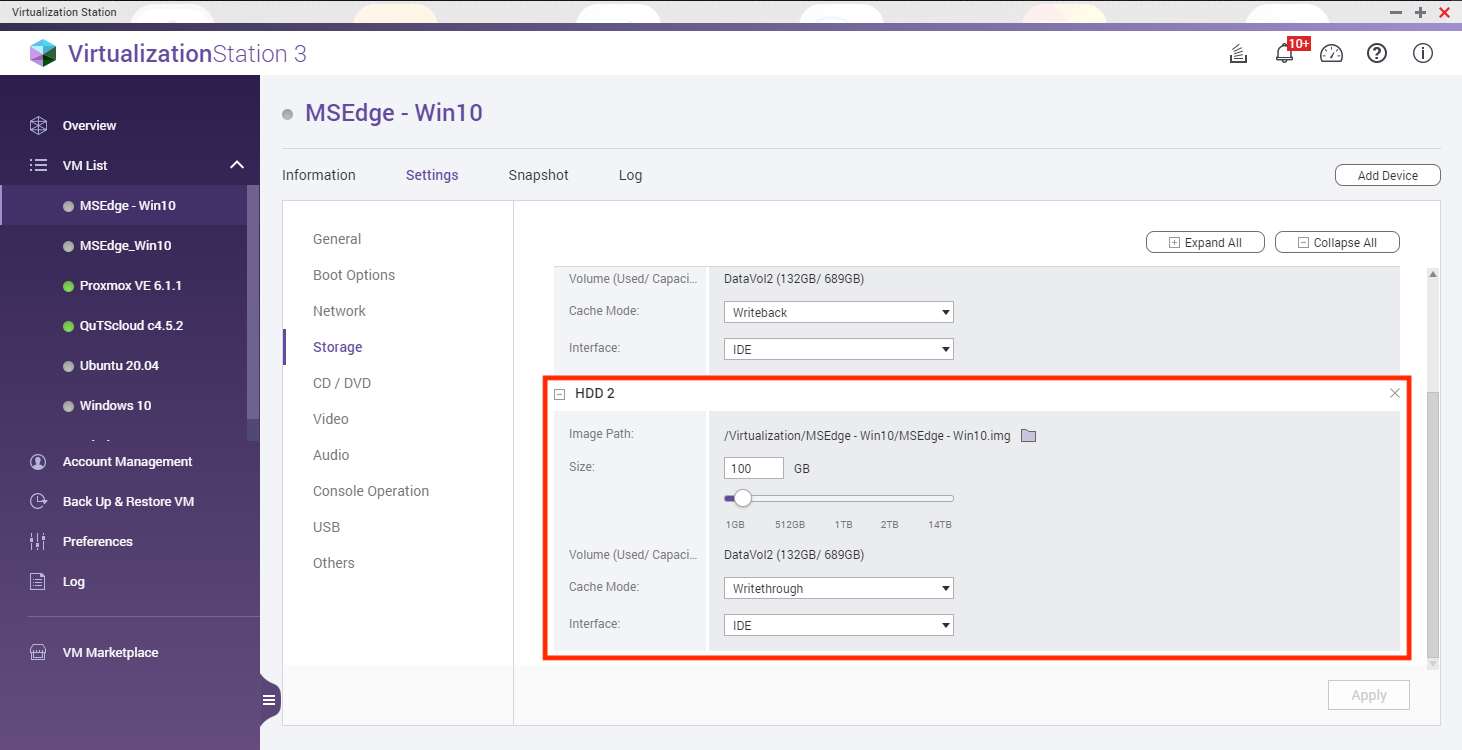
Task: Switch to the Settings tab
Action: [432, 175]
